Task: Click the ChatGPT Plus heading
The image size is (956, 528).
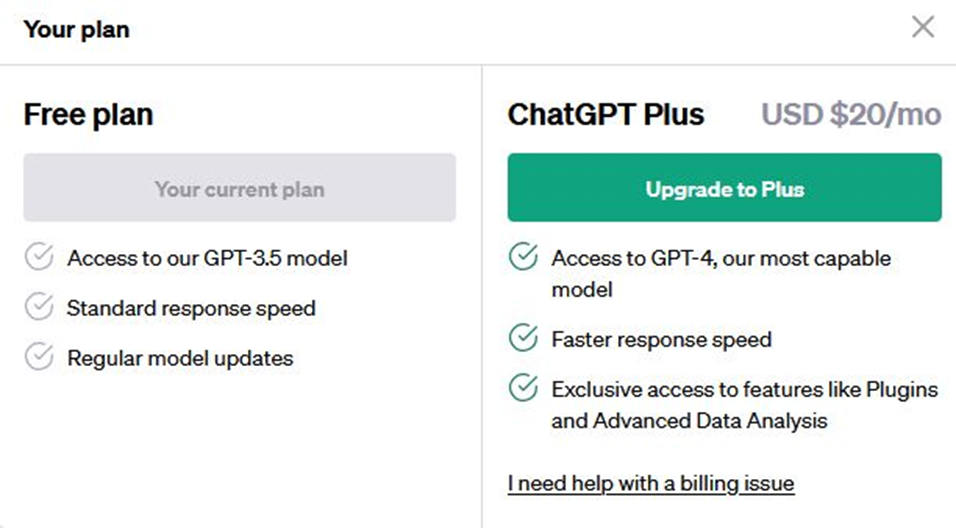Action: click(606, 115)
